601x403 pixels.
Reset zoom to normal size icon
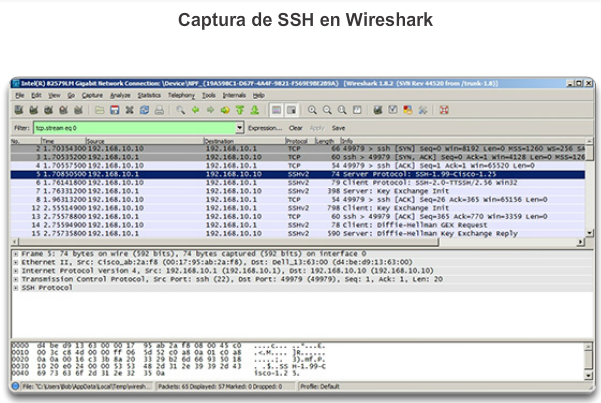point(342,110)
